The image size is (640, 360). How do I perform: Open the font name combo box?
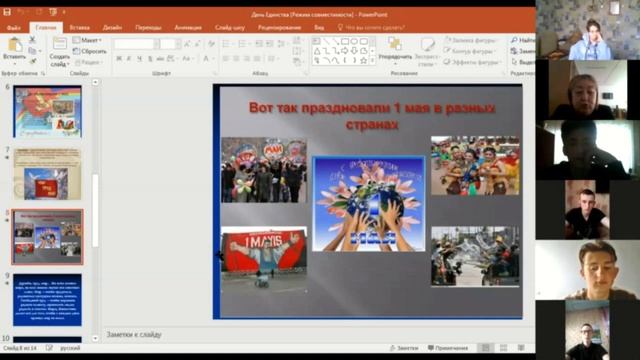pos(136,44)
